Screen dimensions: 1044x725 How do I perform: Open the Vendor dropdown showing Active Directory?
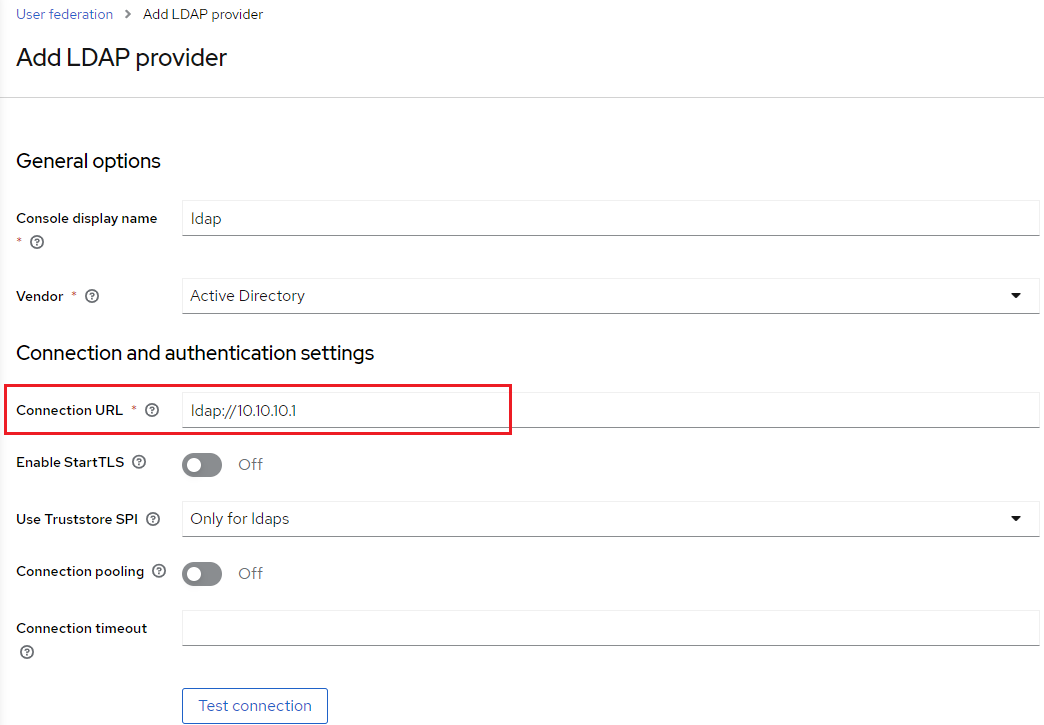tap(610, 296)
